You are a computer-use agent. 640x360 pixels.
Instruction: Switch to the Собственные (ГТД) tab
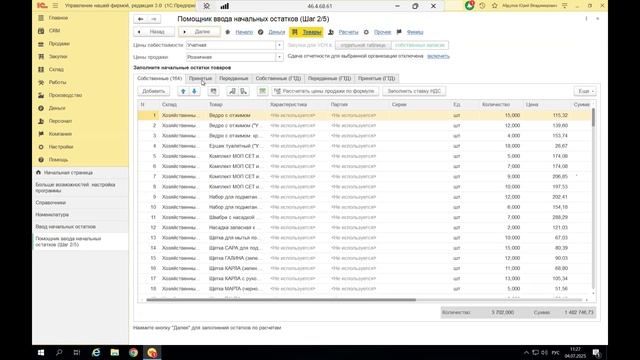click(x=278, y=78)
